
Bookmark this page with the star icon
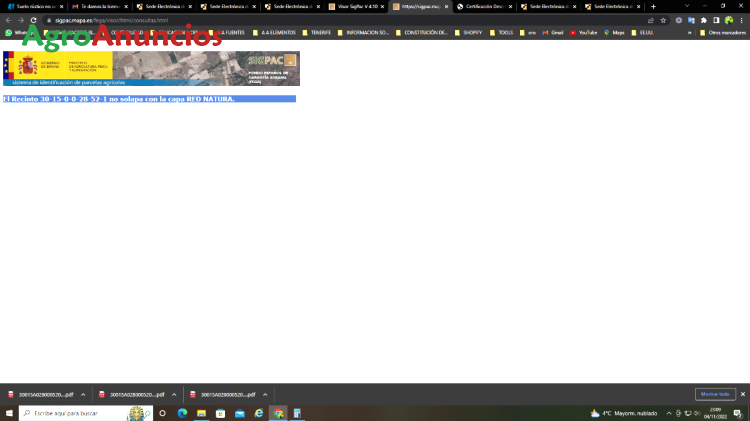pos(663,21)
